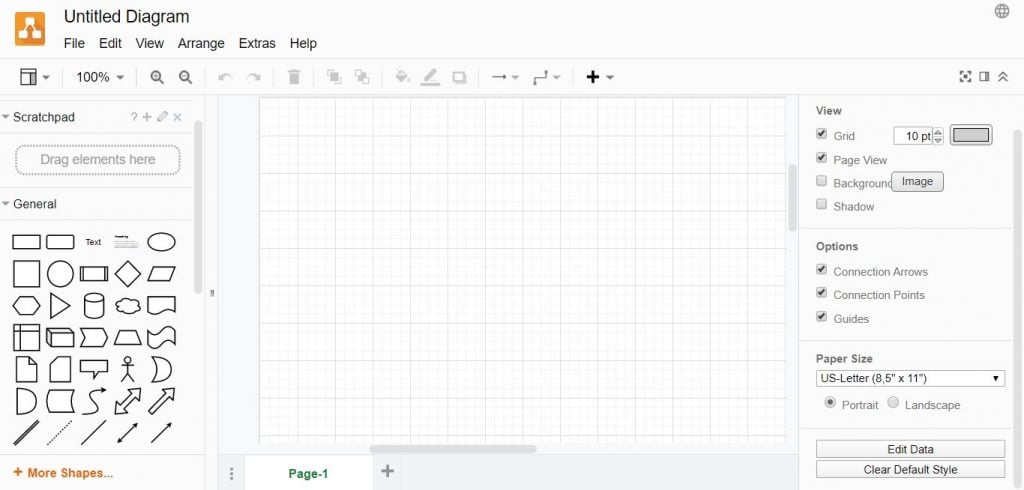
Task: Toggle the Guides checkbox
Action: point(822,316)
